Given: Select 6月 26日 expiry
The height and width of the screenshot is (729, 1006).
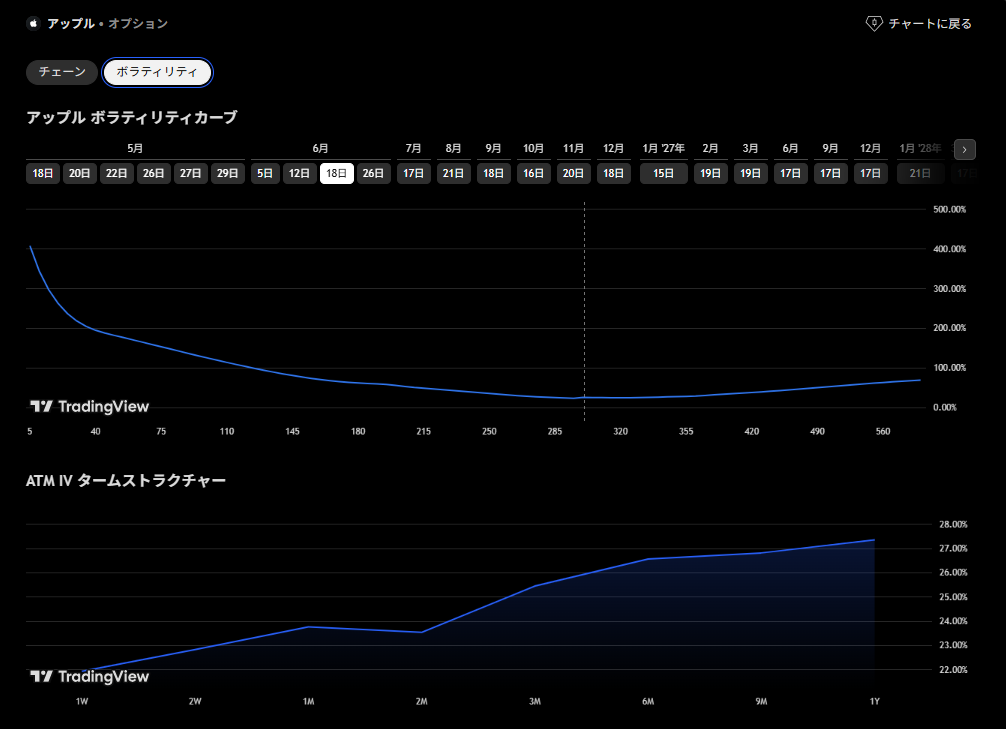Looking at the screenshot, I should coord(373,173).
